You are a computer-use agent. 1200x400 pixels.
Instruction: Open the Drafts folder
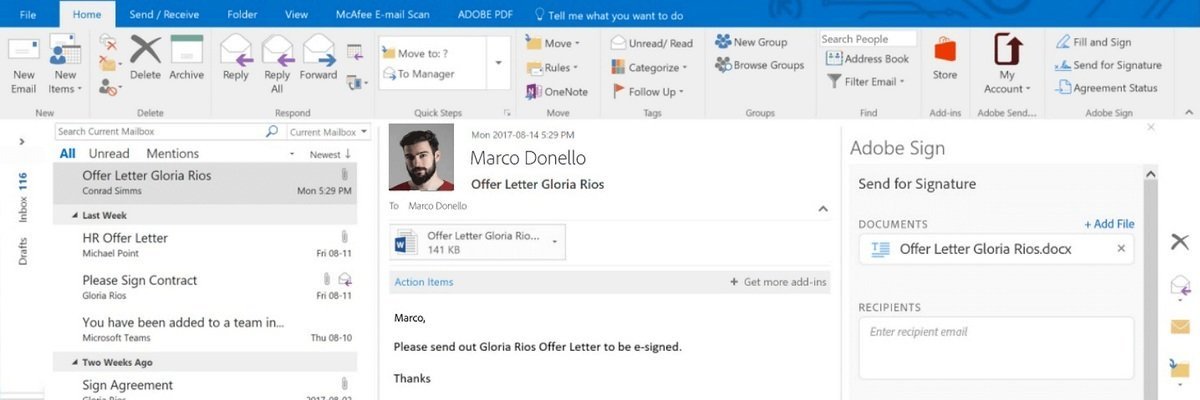22,250
